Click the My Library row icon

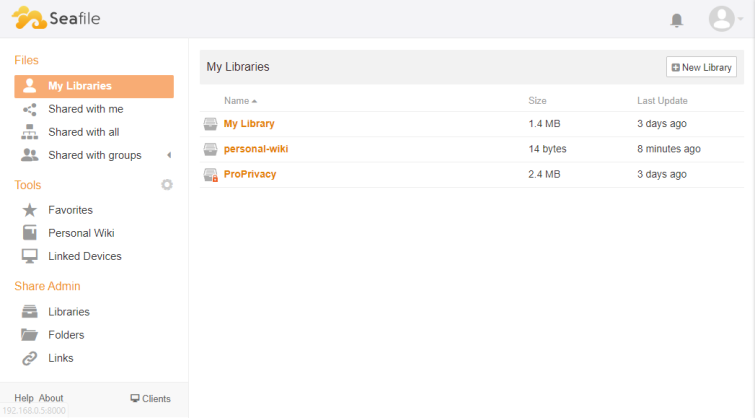tap(210, 124)
